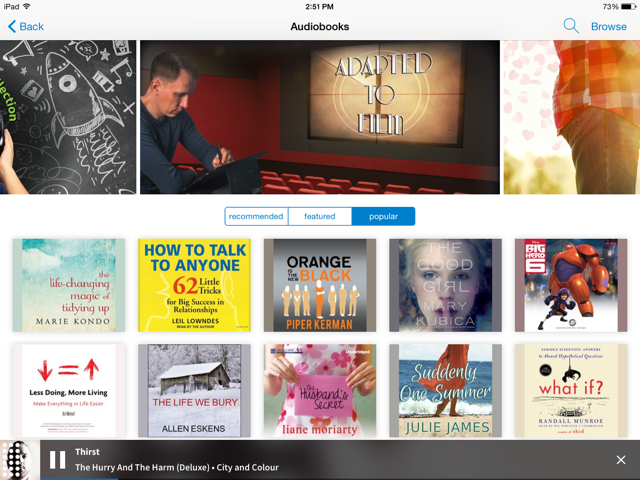The width and height of the screenshot is (640, 480).
Task: Tap the song title Thirst
Action: pyautogui.click(x=87, y=452)
